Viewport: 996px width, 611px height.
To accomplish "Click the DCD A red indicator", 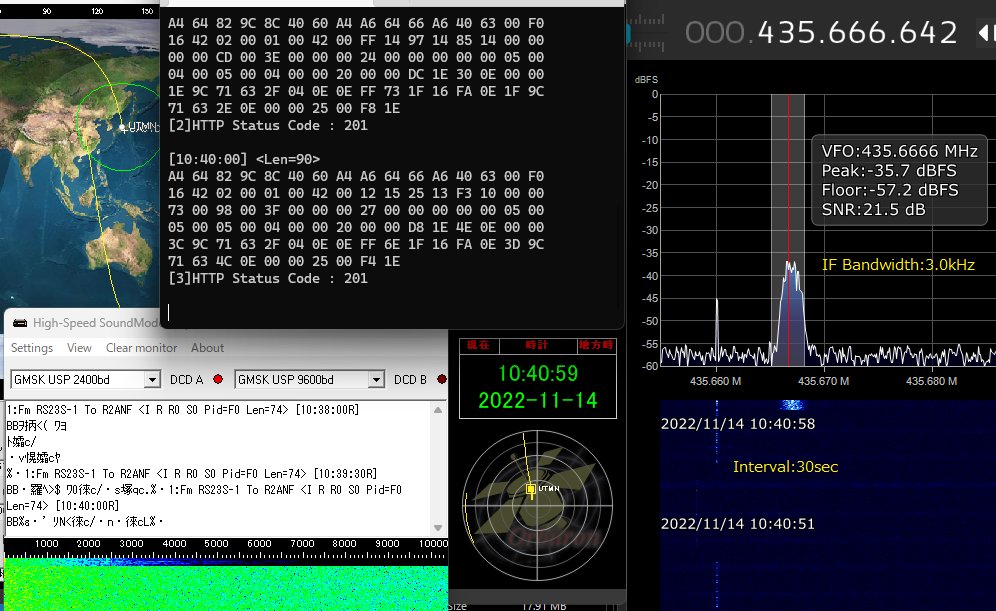I will 218,379.
